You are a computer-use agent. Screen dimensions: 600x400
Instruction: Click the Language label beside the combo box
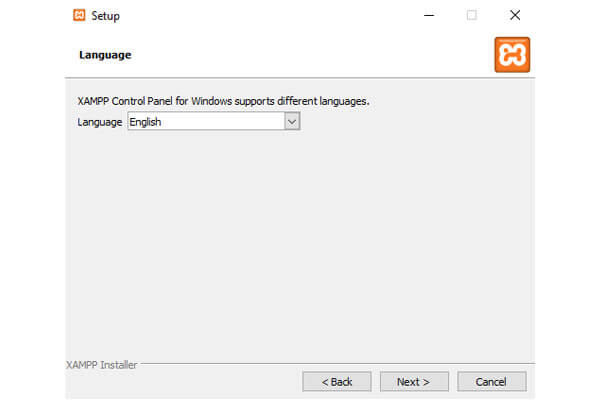pos(99,122)
